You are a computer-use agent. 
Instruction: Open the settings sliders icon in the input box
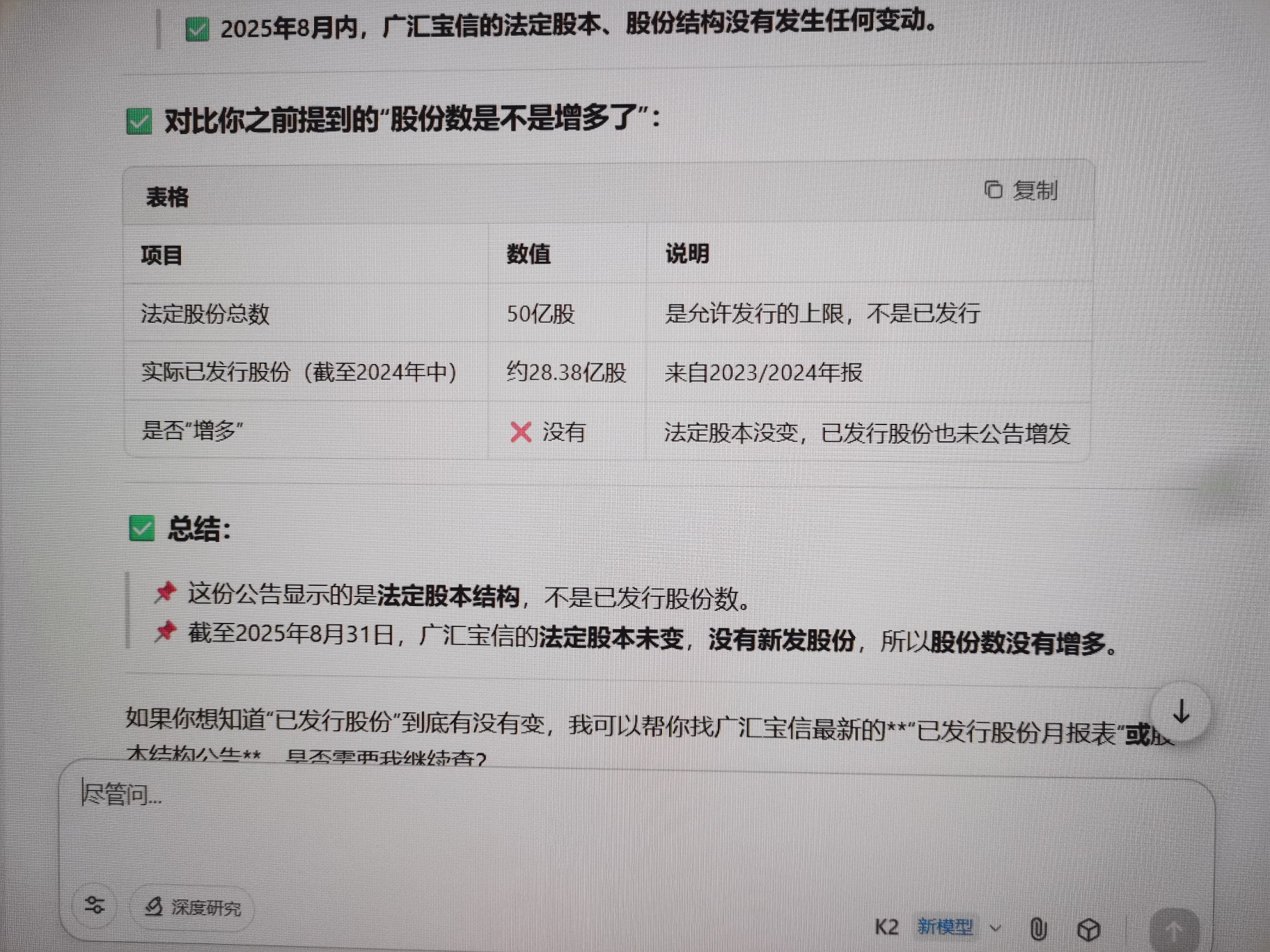click(95, 905)
